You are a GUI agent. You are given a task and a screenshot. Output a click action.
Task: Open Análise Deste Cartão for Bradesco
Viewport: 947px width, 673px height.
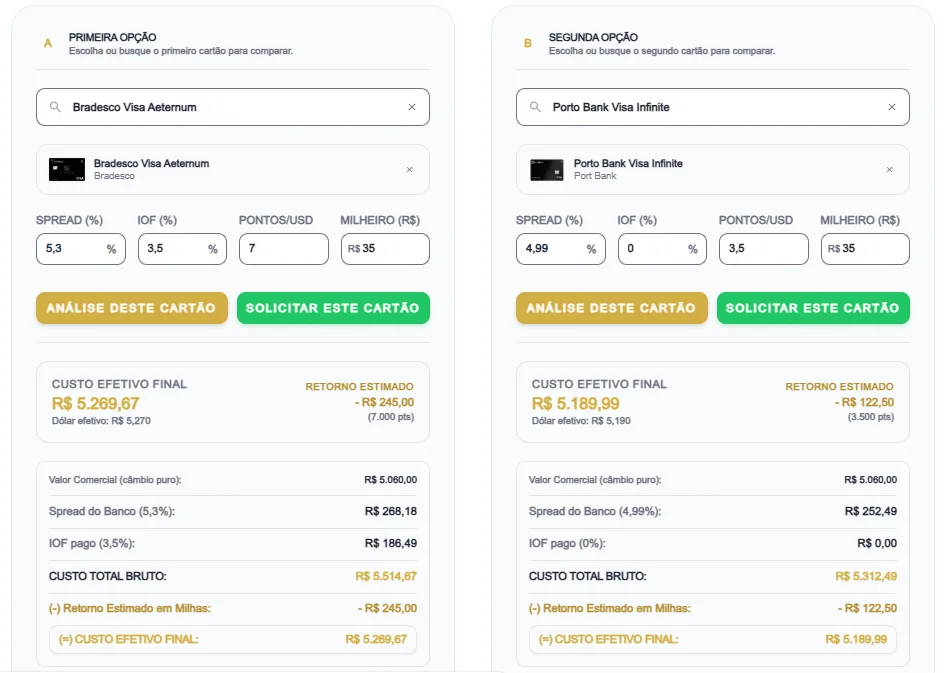(132, 308)
